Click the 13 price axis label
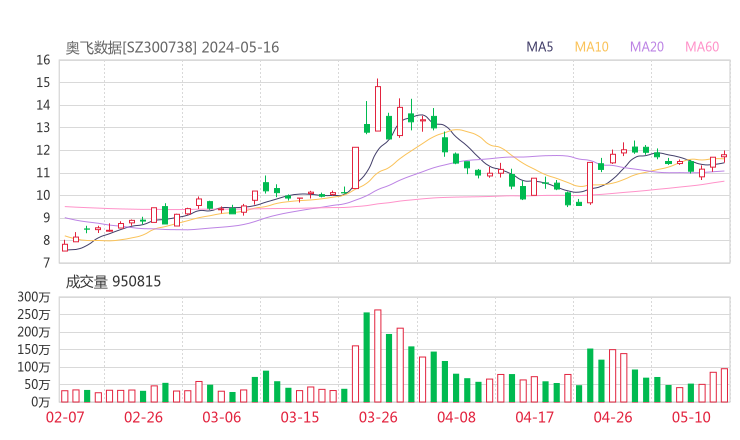The width and height of the screenshot is (740, 440). [43, 128]
